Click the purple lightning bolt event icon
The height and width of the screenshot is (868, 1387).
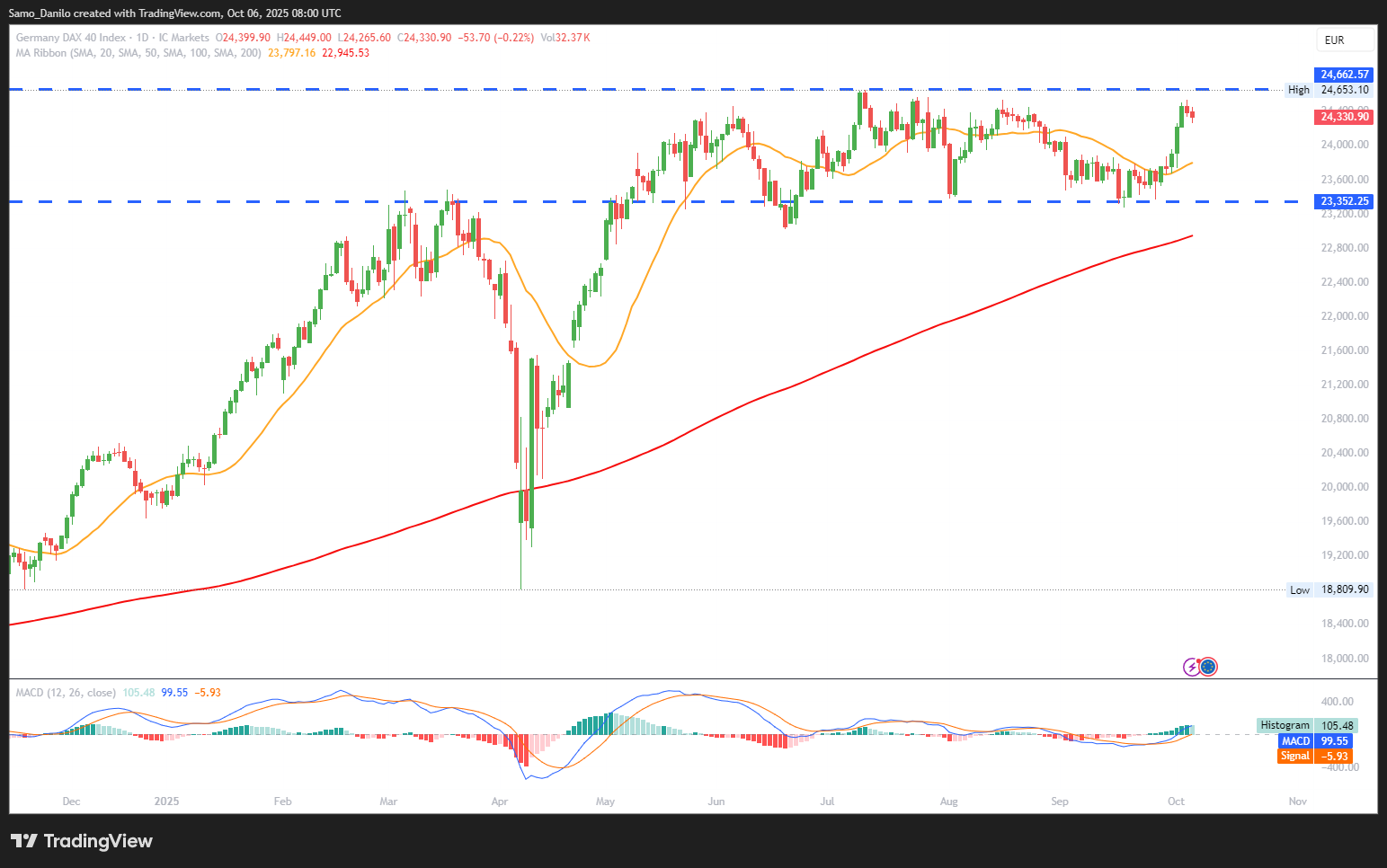click(x=1192, y=667)
